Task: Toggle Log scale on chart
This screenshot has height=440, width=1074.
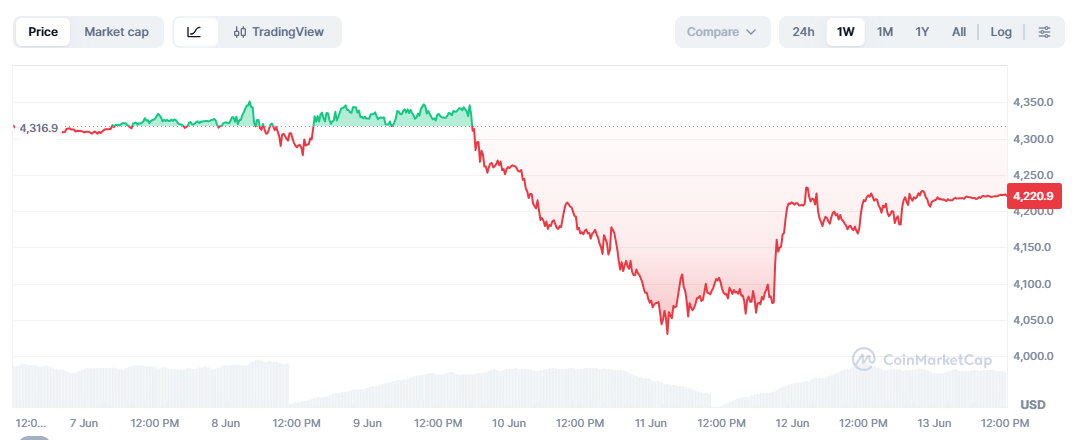Action: tap(1001, 32)
